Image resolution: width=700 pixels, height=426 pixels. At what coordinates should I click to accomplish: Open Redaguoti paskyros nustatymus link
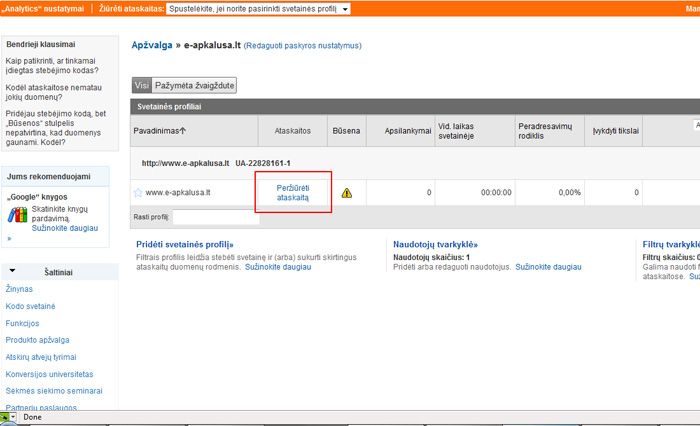click(x=302, y=46)
